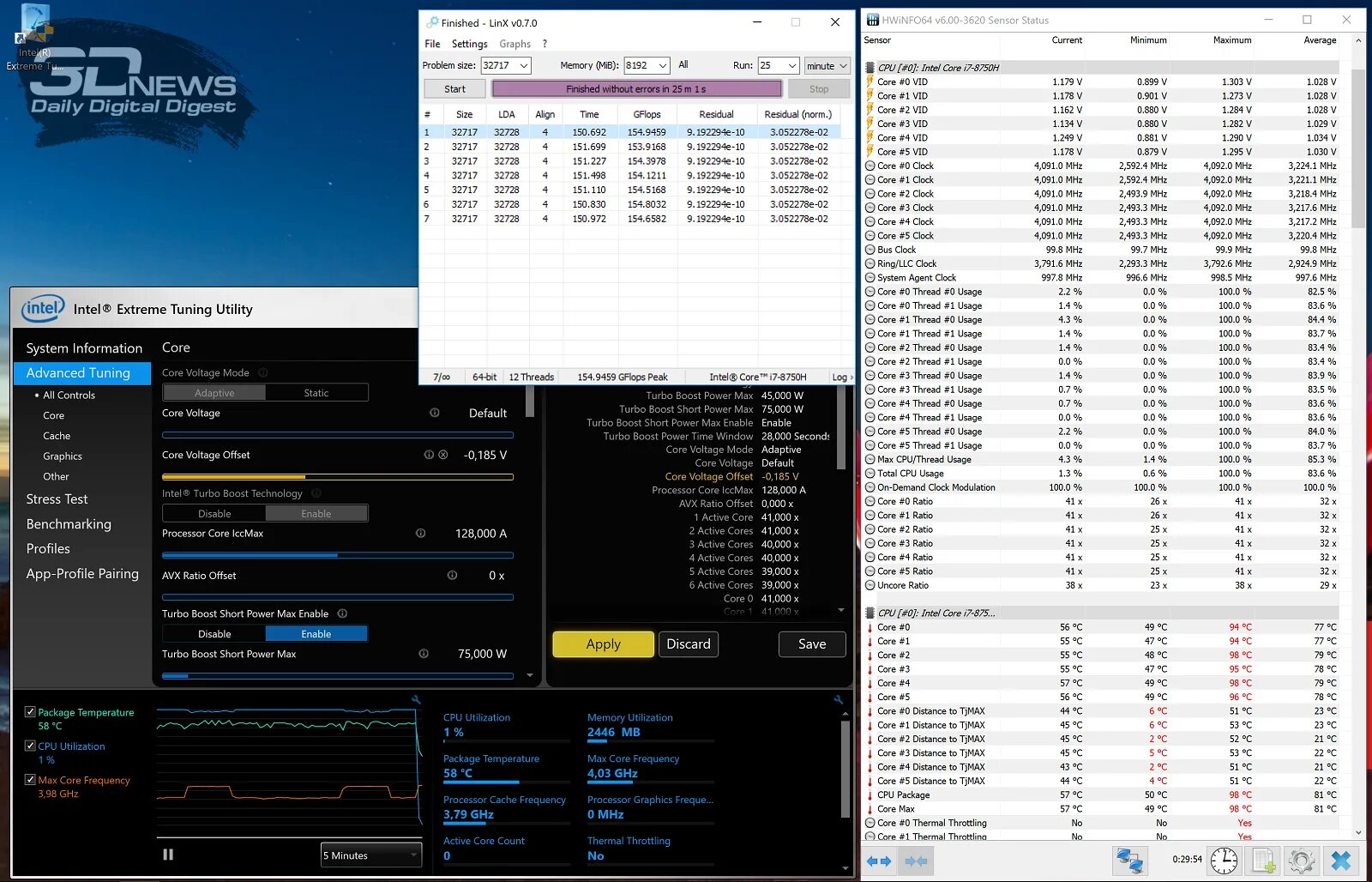Show info icon for Processor Core IccMax
This screenshot has width=1372, height=882.
(x=421, y=533)
